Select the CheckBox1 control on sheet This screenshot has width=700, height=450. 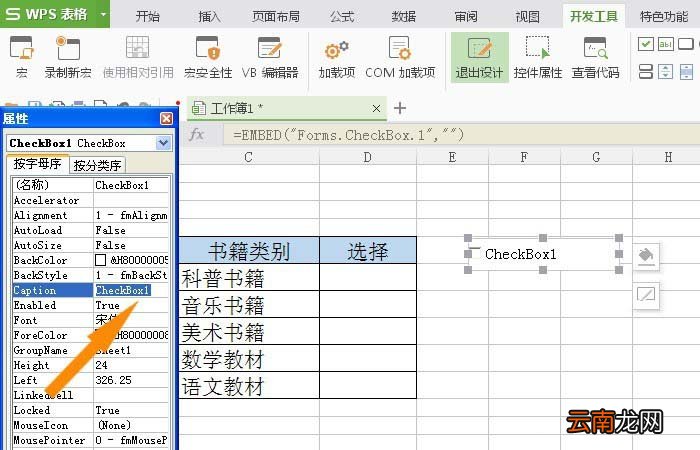coord(543,254)
